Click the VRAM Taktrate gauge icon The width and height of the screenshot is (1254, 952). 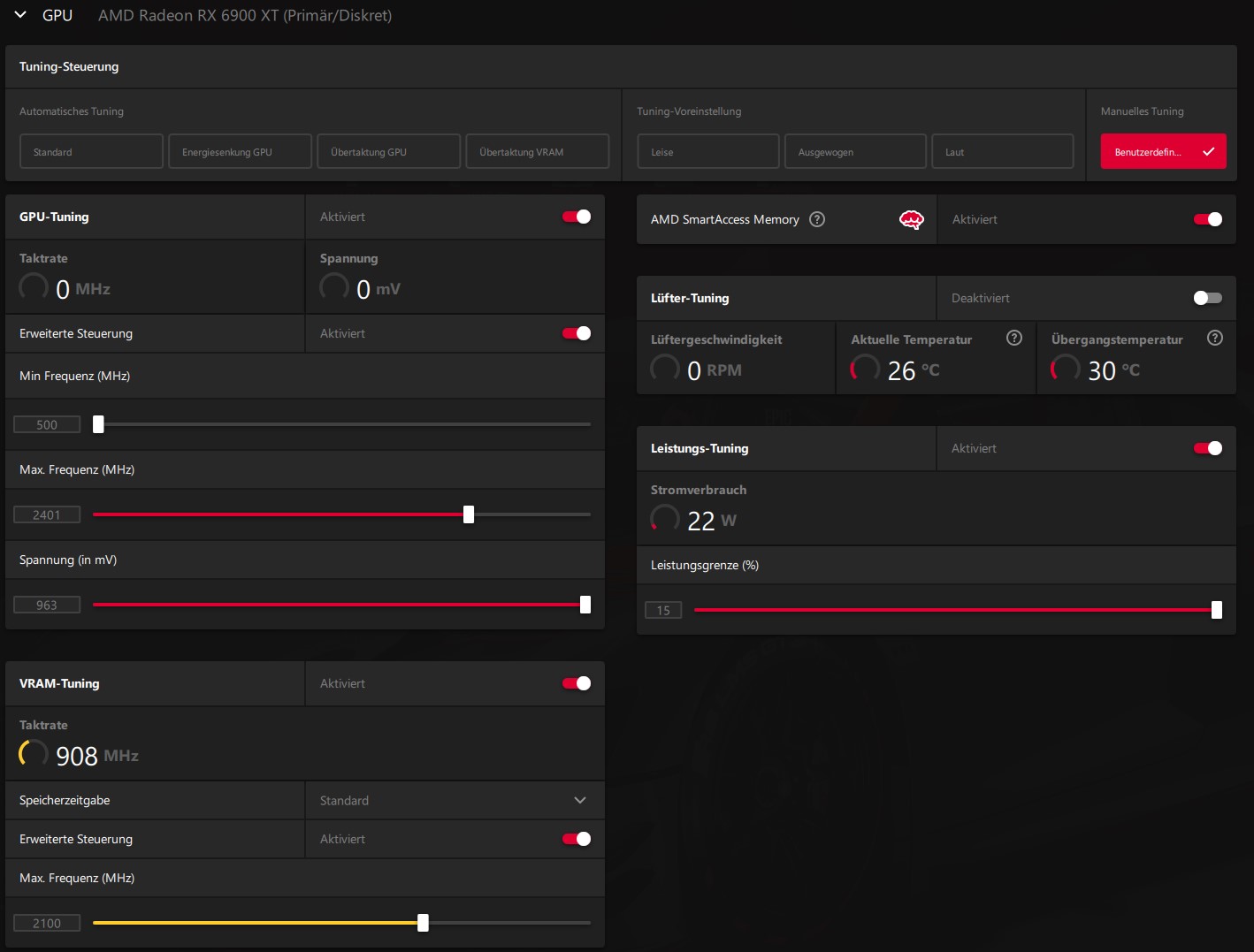[34, 755]
